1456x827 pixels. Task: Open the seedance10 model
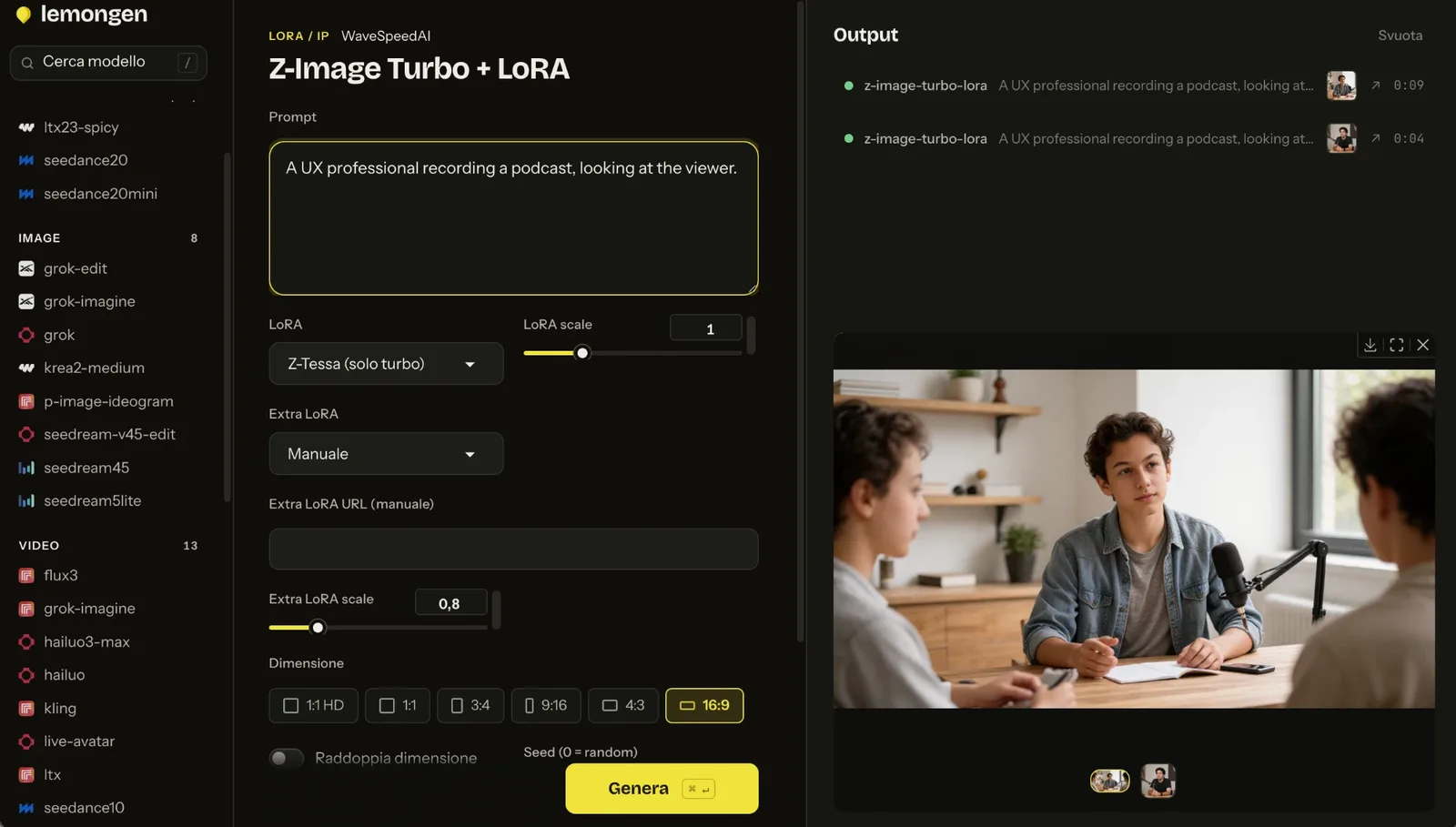point(84,808)
